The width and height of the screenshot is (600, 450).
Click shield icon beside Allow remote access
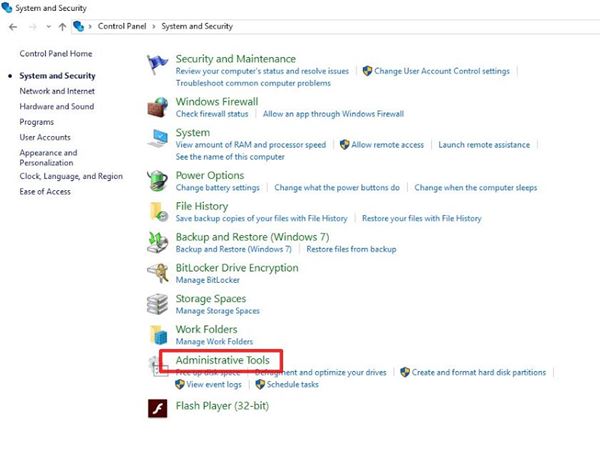[344, 145]
